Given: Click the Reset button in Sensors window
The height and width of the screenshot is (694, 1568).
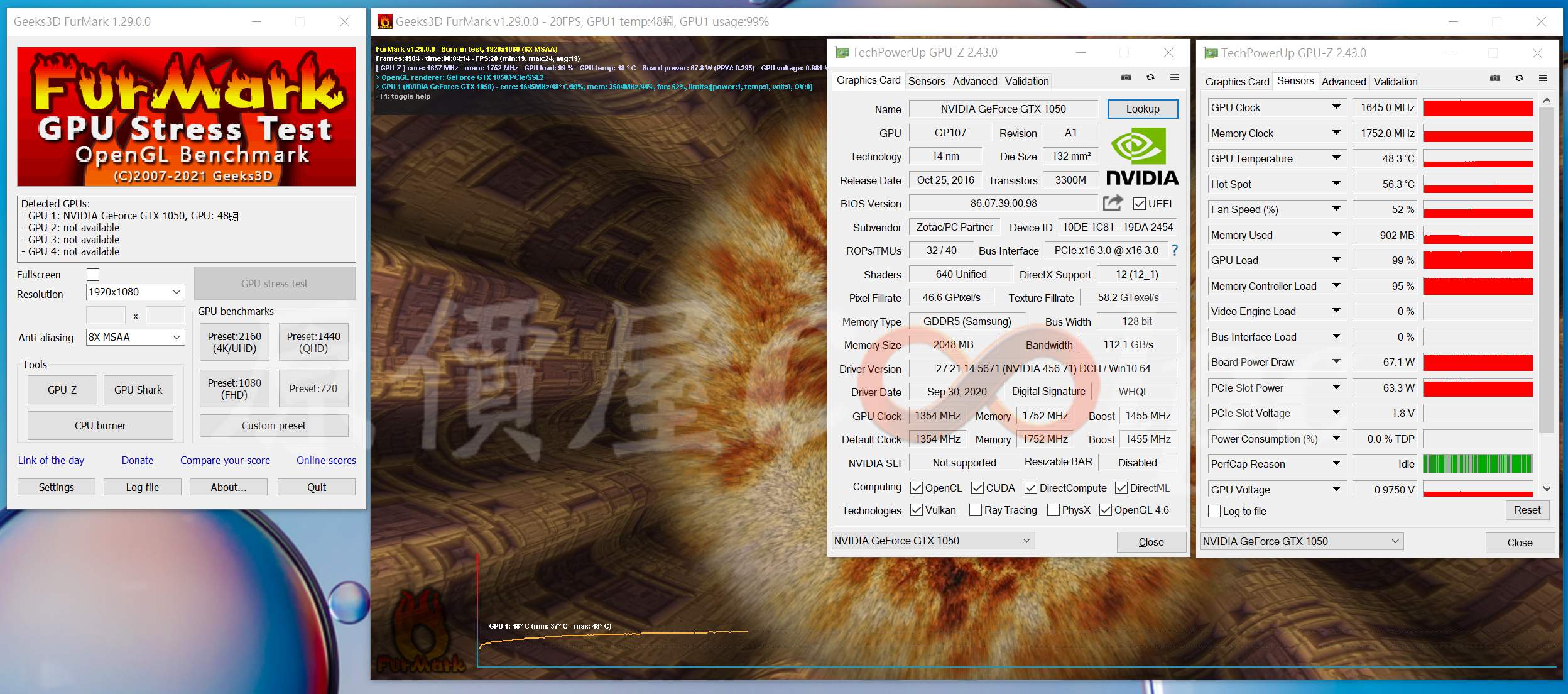Looking at the screenshot, I should pyautogui.click(x=1527, y=510).
